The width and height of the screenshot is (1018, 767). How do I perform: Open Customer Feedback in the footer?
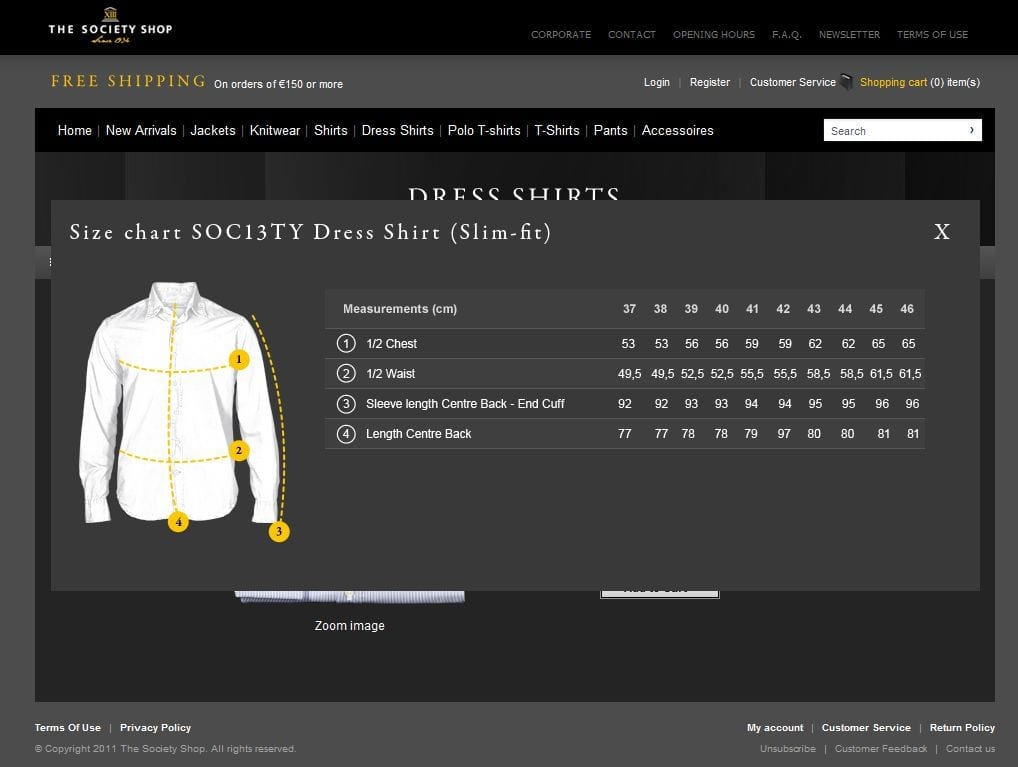pos(881,748)
